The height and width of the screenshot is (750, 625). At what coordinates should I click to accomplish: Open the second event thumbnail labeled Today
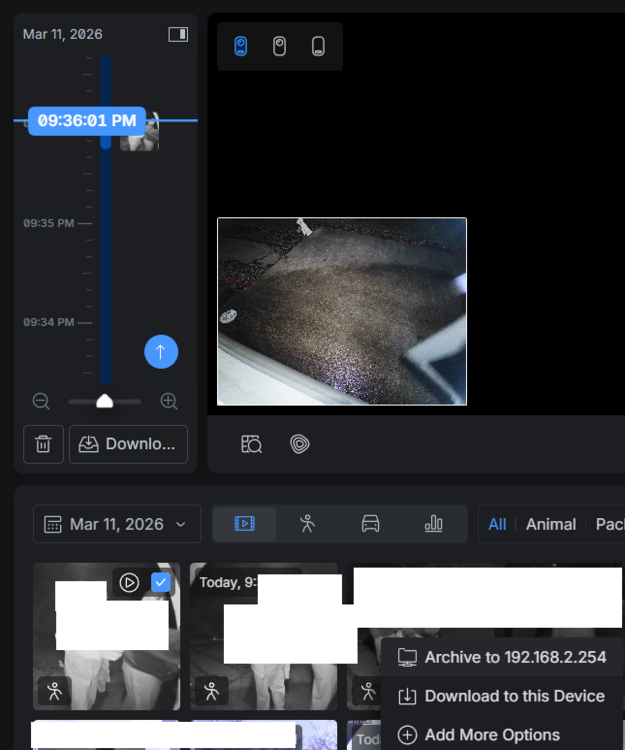[x=263, y=636]
